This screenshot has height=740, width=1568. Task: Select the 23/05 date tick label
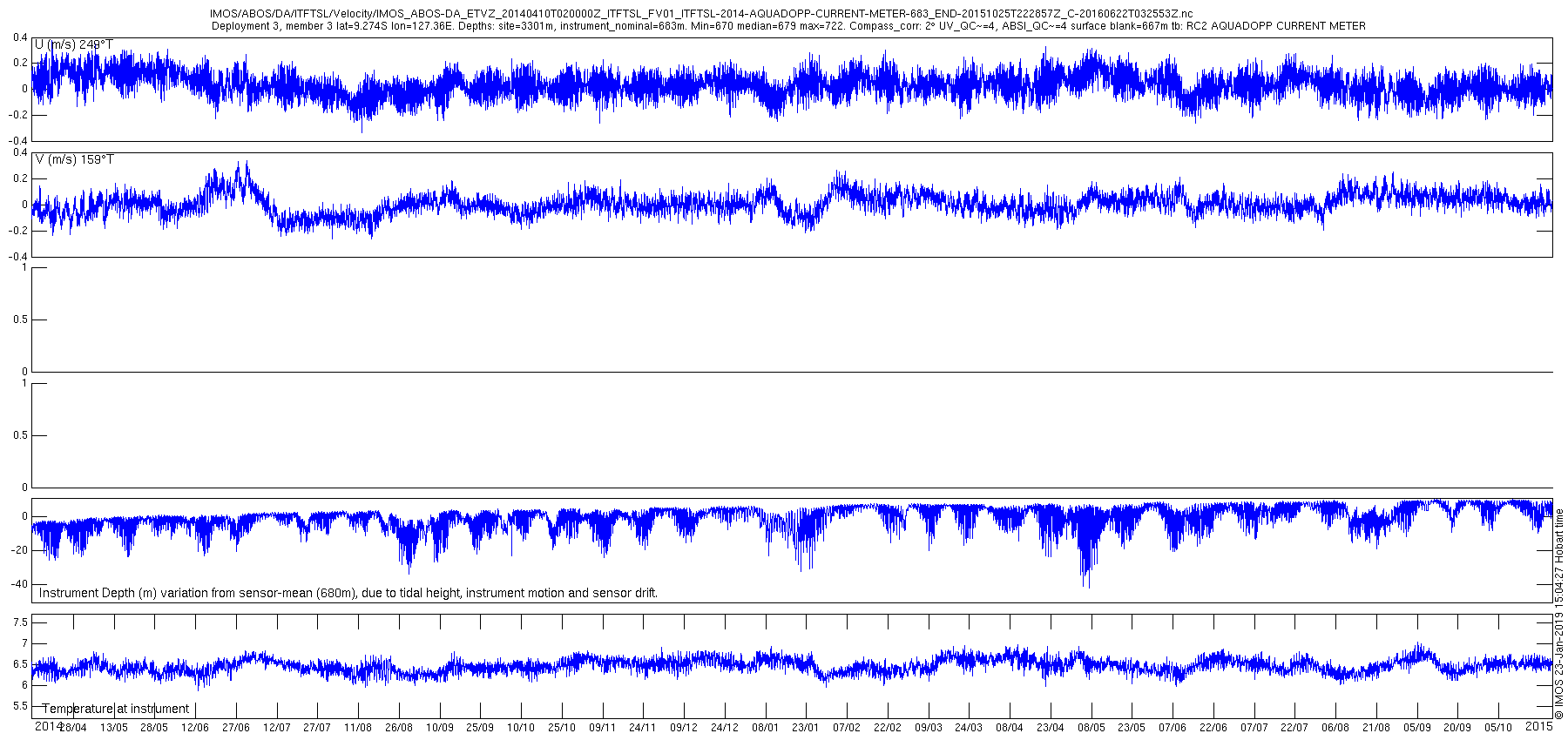pos(1132,728)
